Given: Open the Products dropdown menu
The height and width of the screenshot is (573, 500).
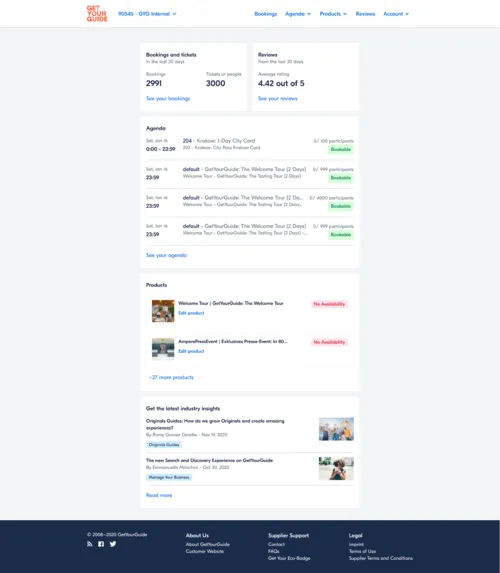Looking at the screenshot, I should (x=333, y=14).
